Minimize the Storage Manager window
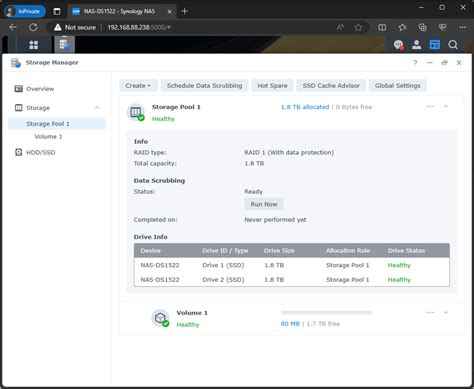The height and width of the screenshot is (389, 474). click(430, 63)
